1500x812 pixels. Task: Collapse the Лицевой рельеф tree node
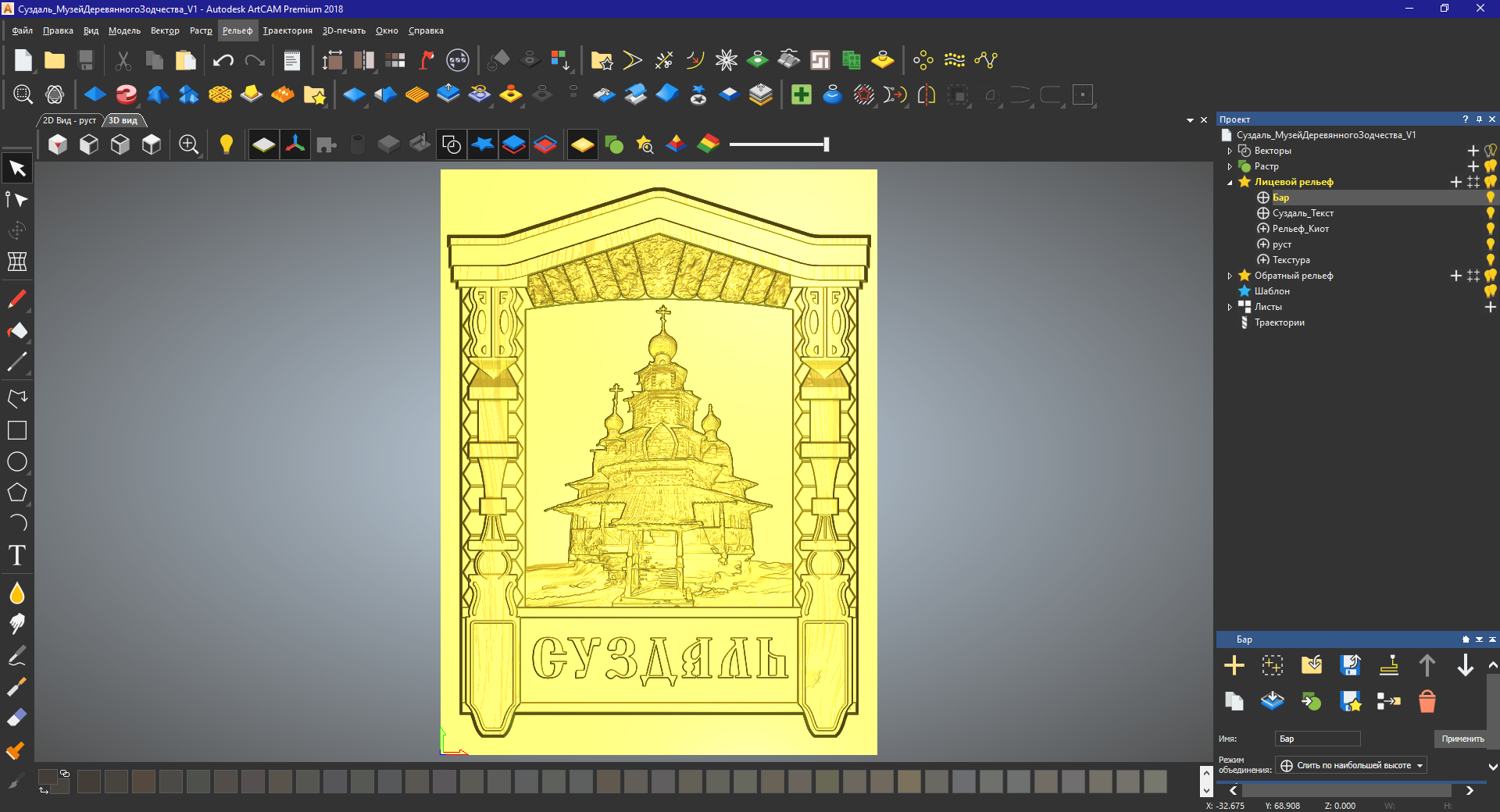[x=1230, y=182]
